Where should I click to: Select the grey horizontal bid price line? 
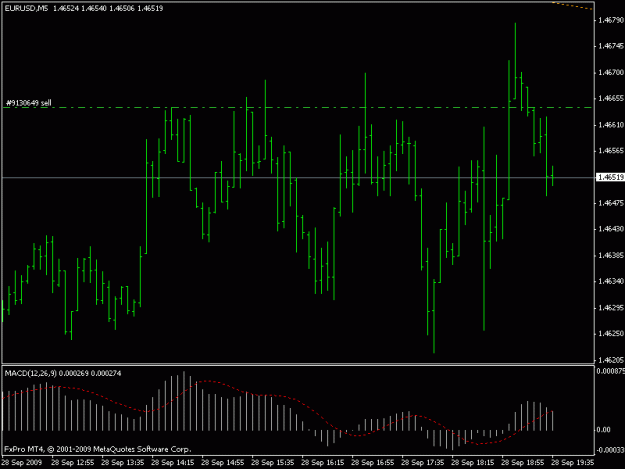298,177
